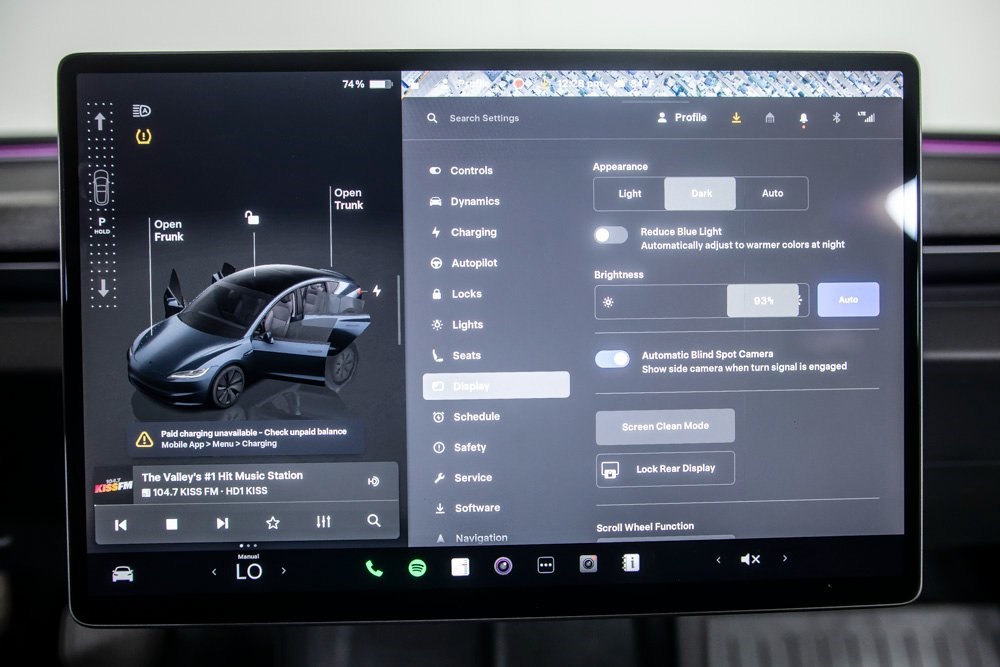The width and height of the screenshot is (1000, 667).
Task: Open Service settings menu
Action: (x=463, y=478)
